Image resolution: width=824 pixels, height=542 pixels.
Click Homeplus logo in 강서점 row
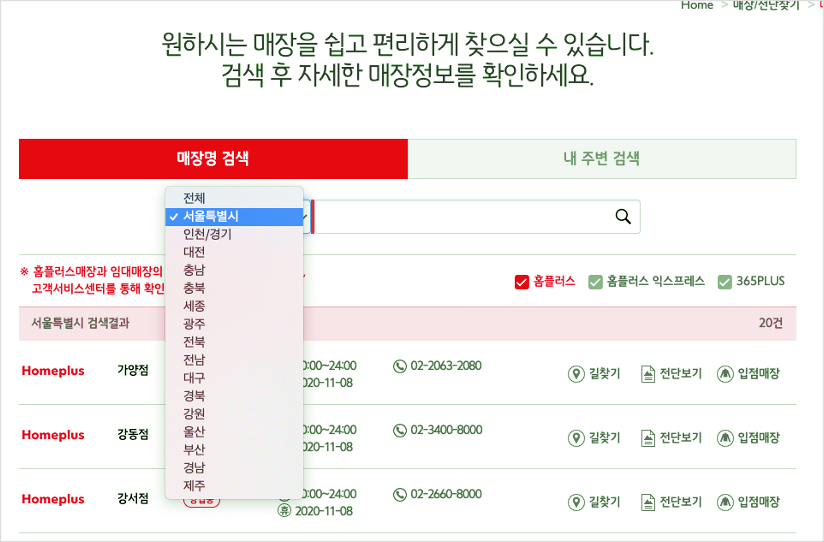tap(53, 499)
